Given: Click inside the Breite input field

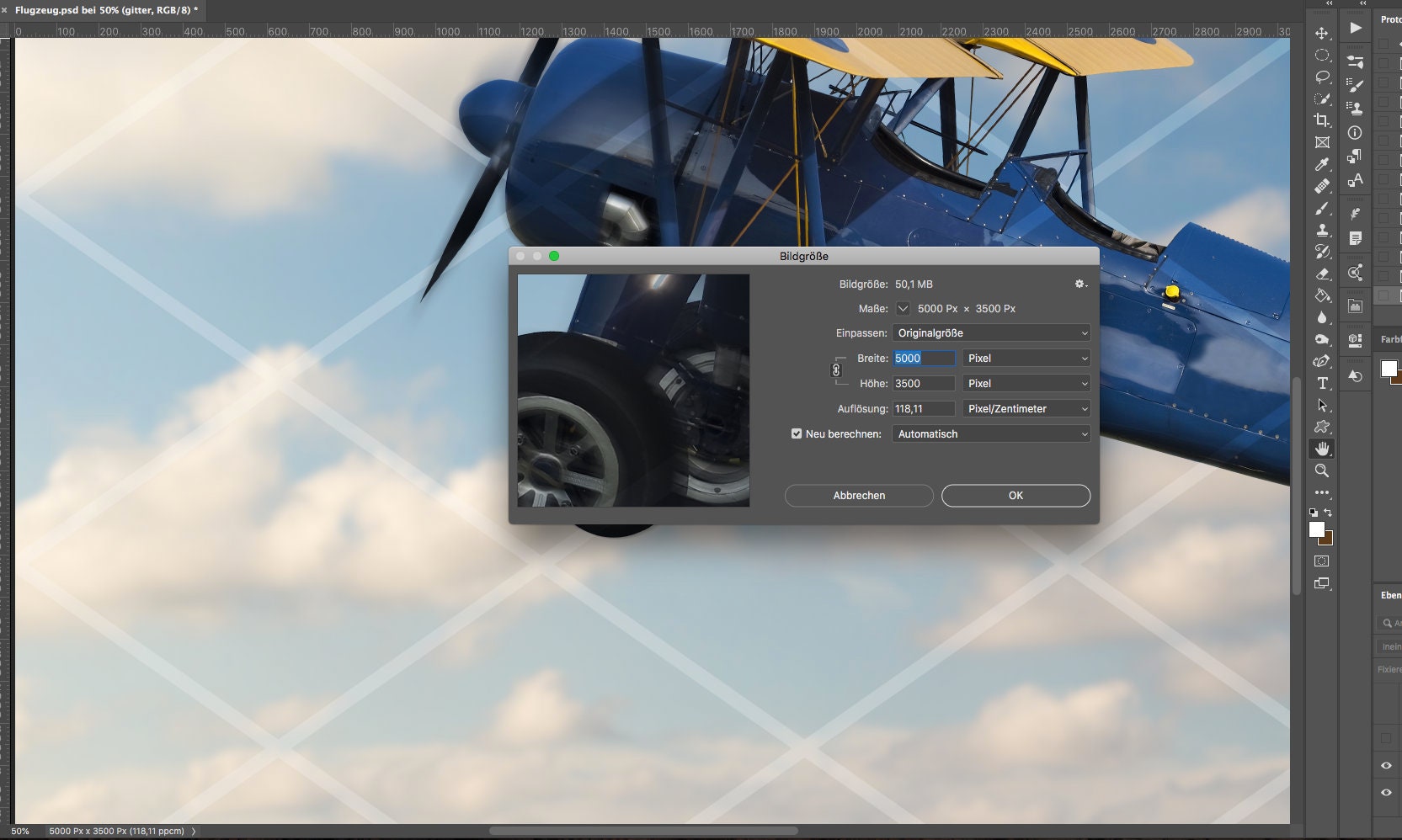Looking at the screenshot, I should (924, 358).
